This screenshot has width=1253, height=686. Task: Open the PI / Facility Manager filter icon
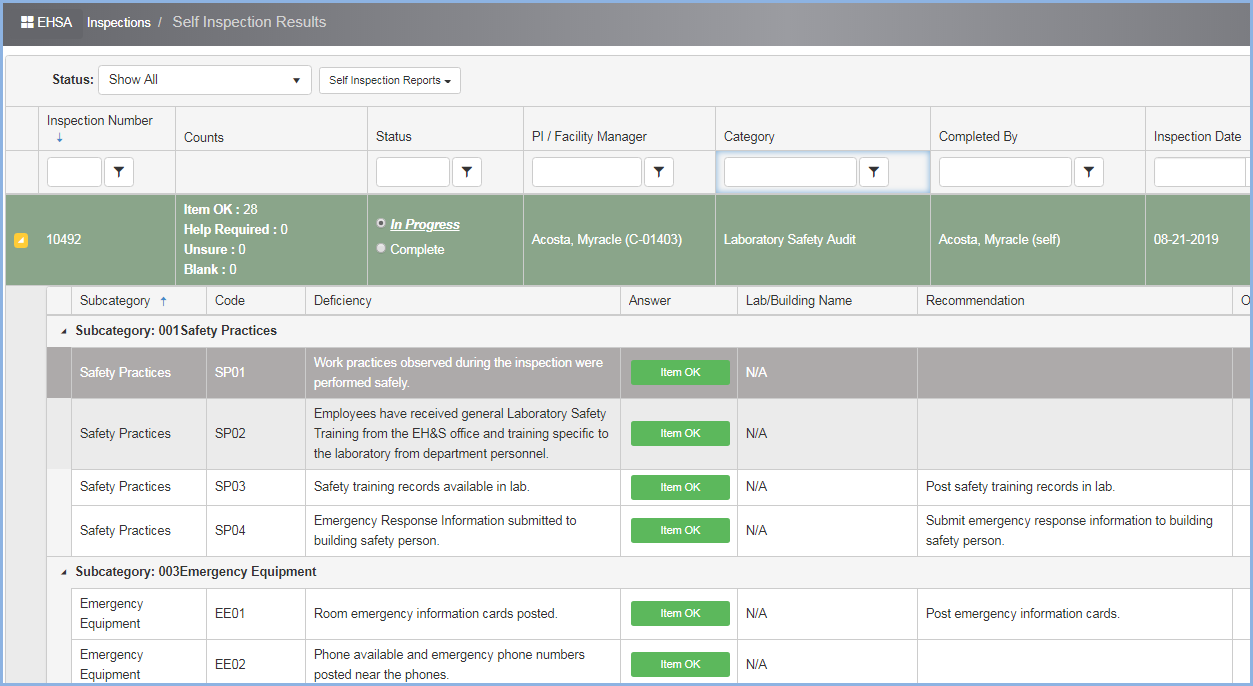(x=659, y=172)
